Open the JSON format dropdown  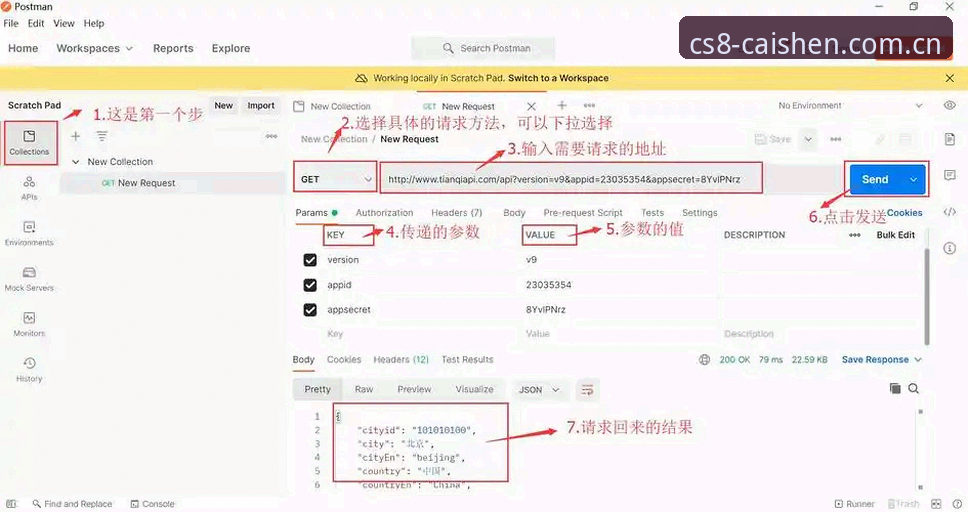539,390
